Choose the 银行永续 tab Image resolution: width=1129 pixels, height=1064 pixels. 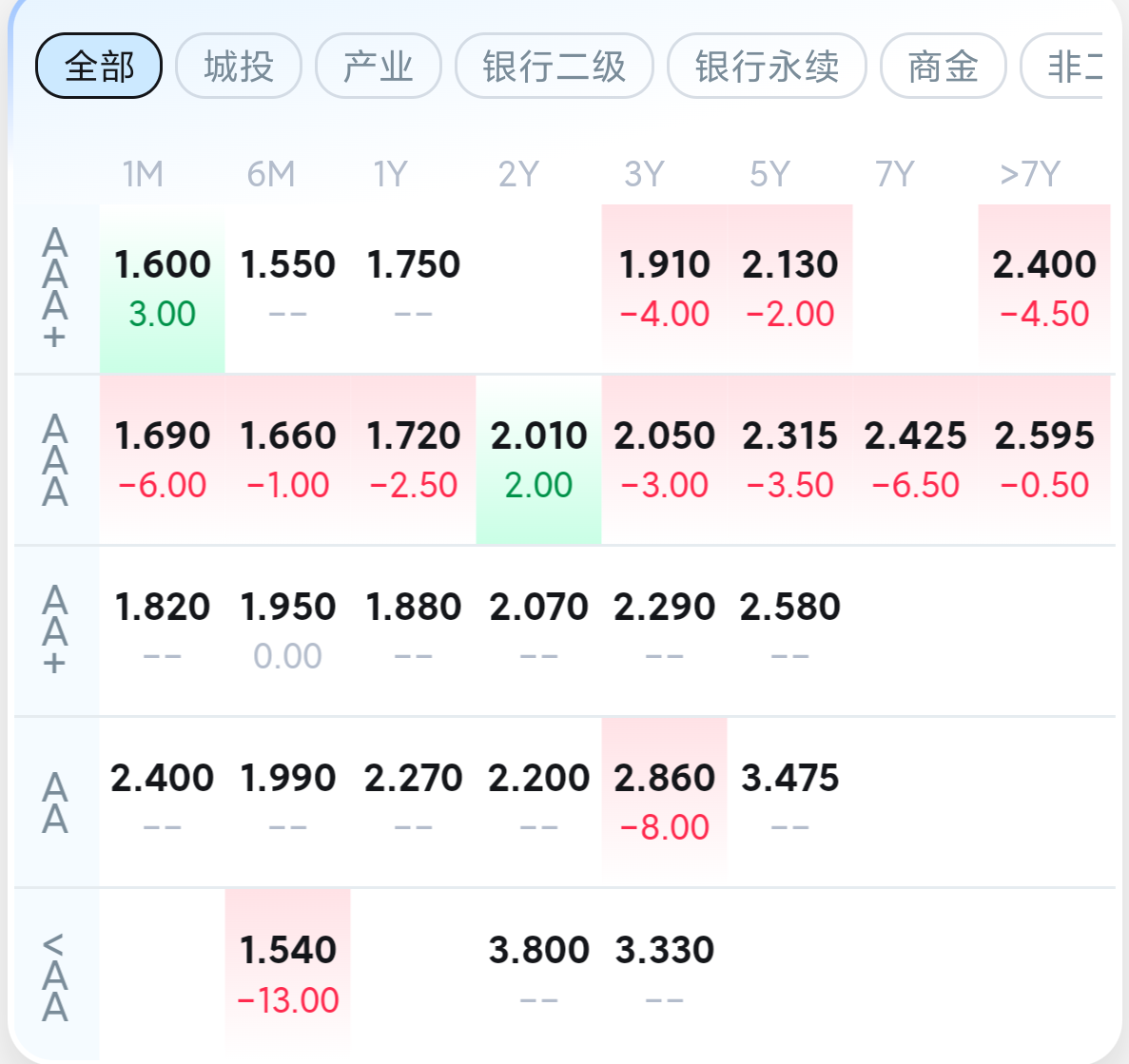tap(767, 67)
